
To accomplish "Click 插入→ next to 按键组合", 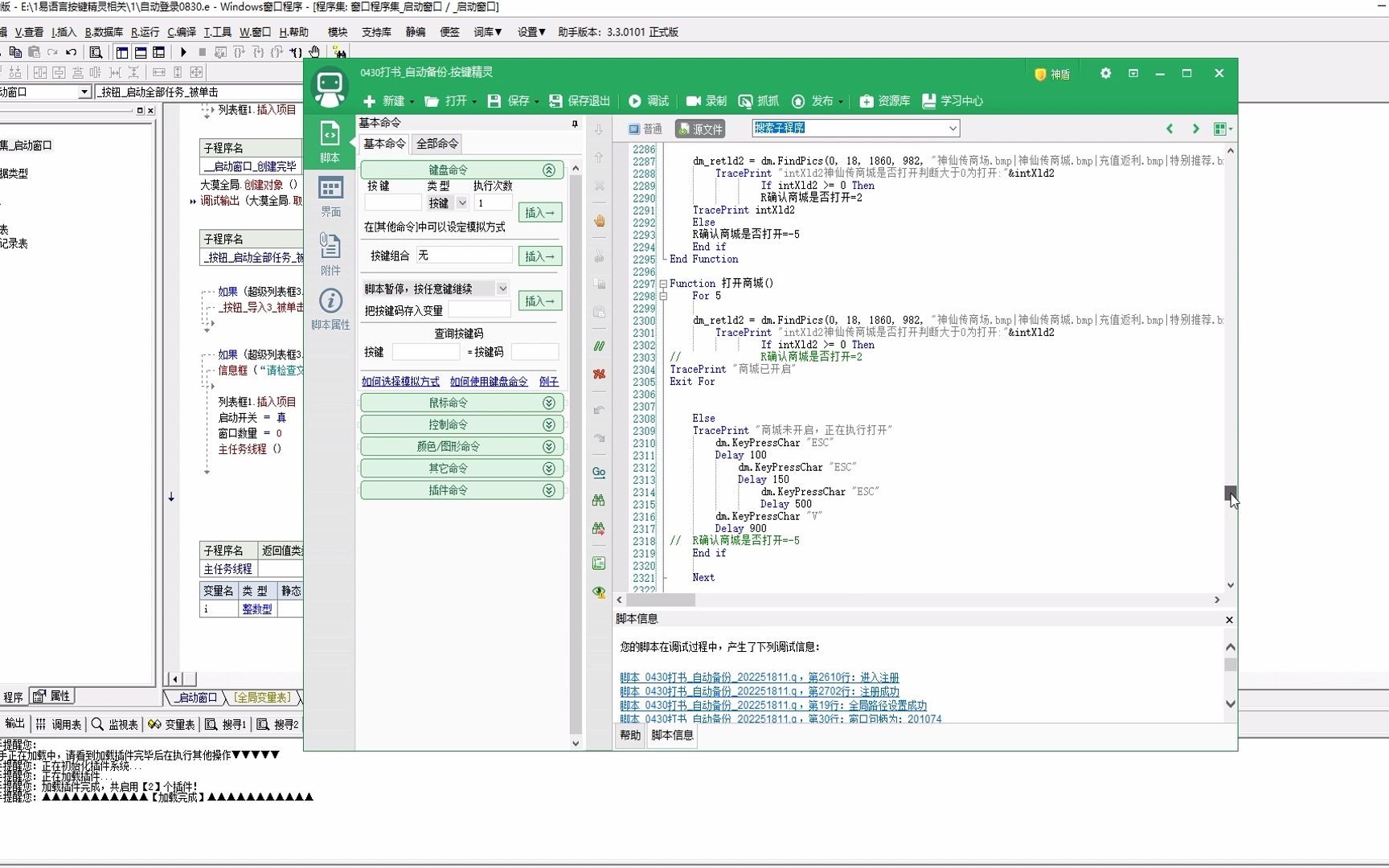I will point(540,256).
